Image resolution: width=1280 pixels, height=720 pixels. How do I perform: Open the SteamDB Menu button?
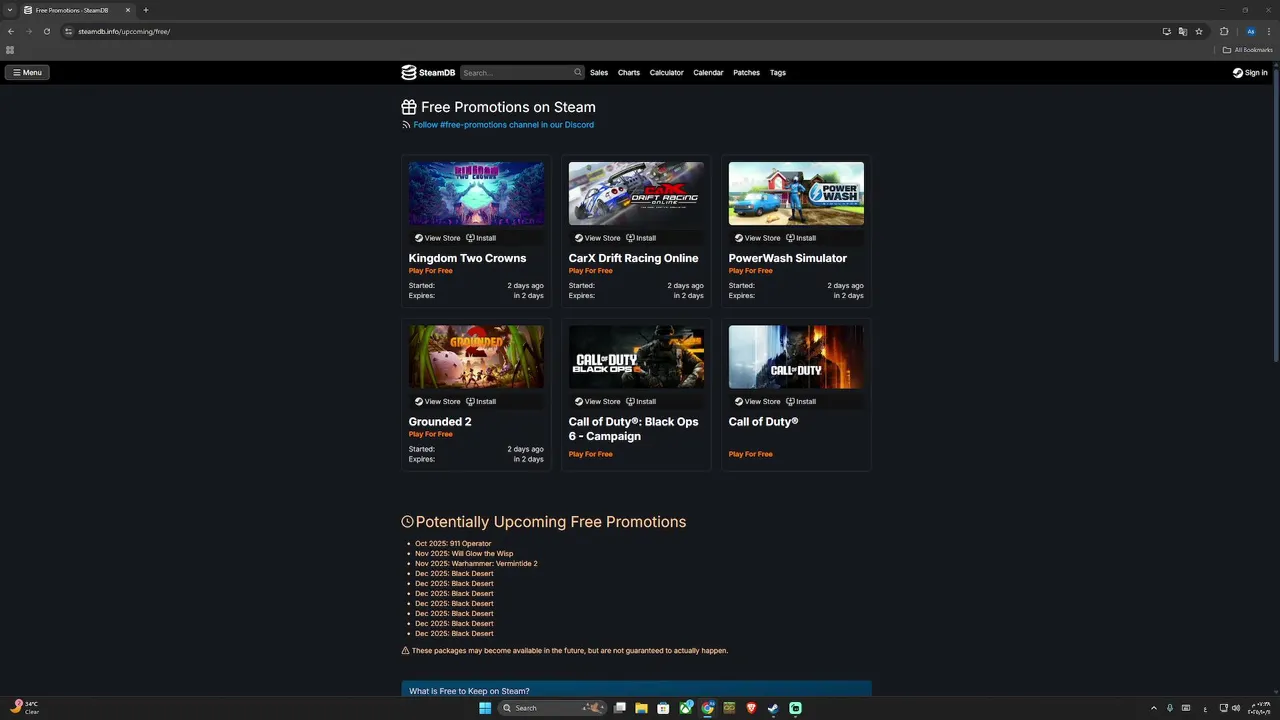click(27, 72)
